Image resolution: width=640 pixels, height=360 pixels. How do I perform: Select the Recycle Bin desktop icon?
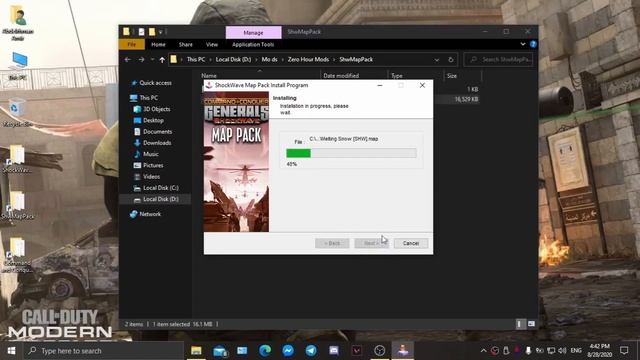[x=16, y=113]
